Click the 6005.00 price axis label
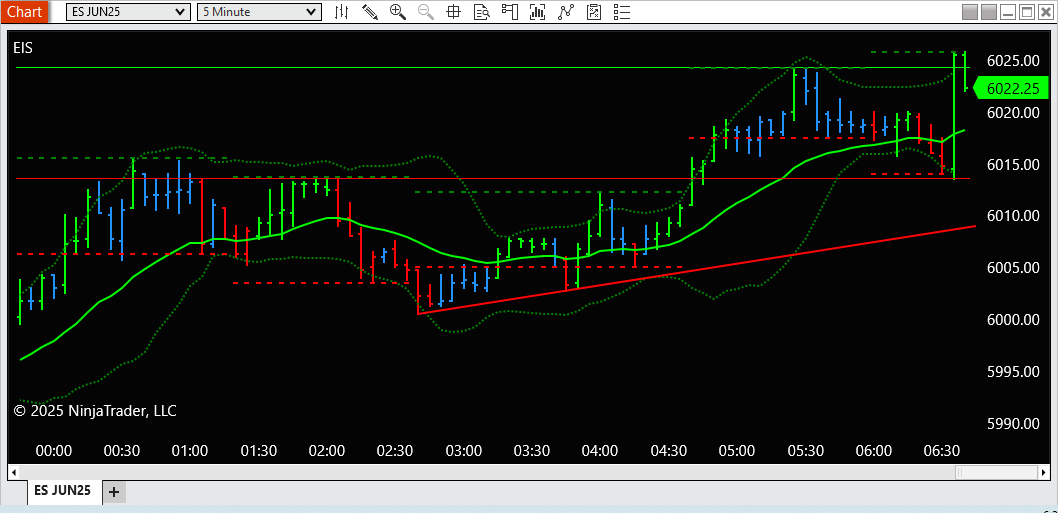Image resolution: width=1058 pixels, height=513 pixels. tap(1013, 268)
